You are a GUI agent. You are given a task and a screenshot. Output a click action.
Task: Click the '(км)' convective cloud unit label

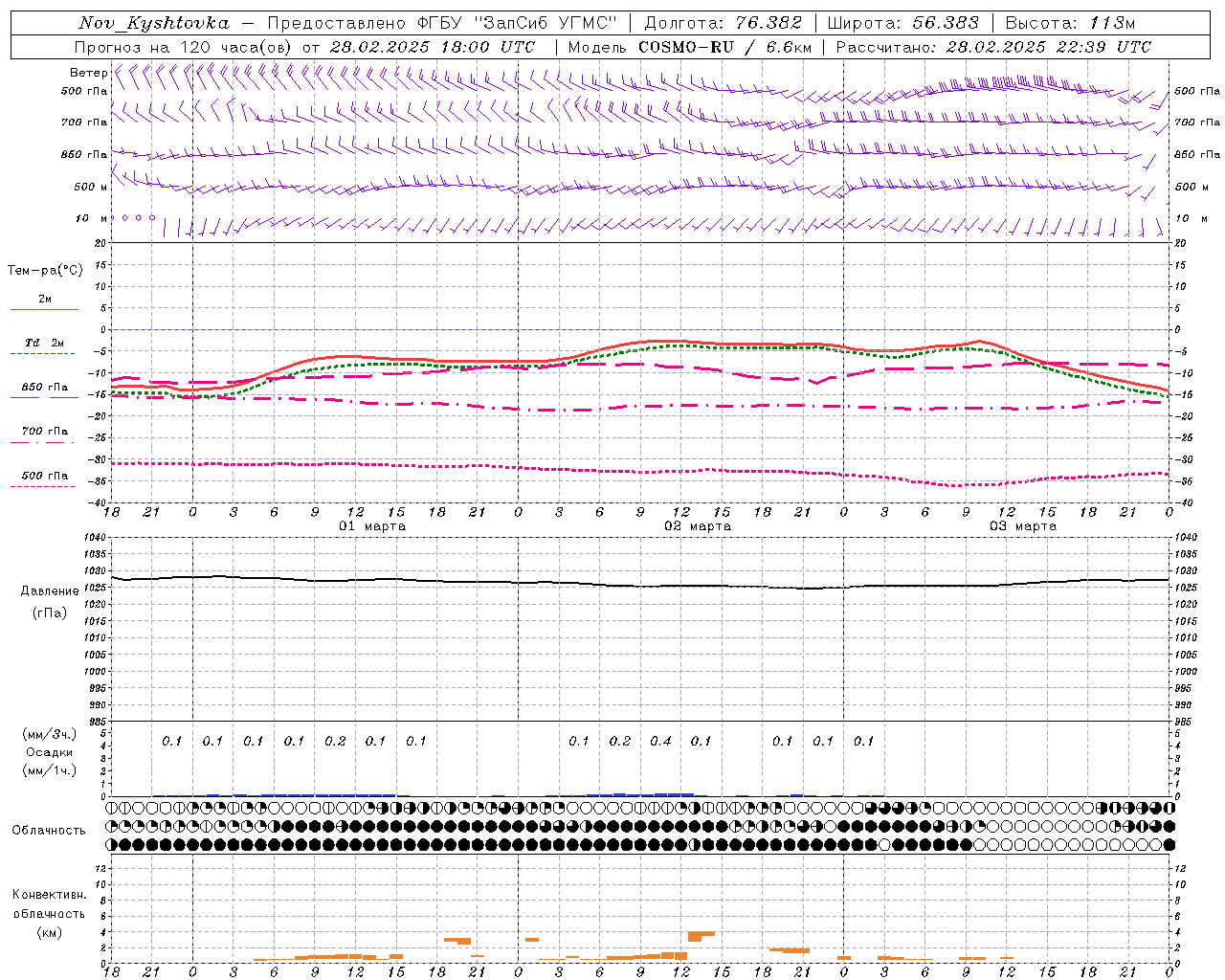coord(49,932)
